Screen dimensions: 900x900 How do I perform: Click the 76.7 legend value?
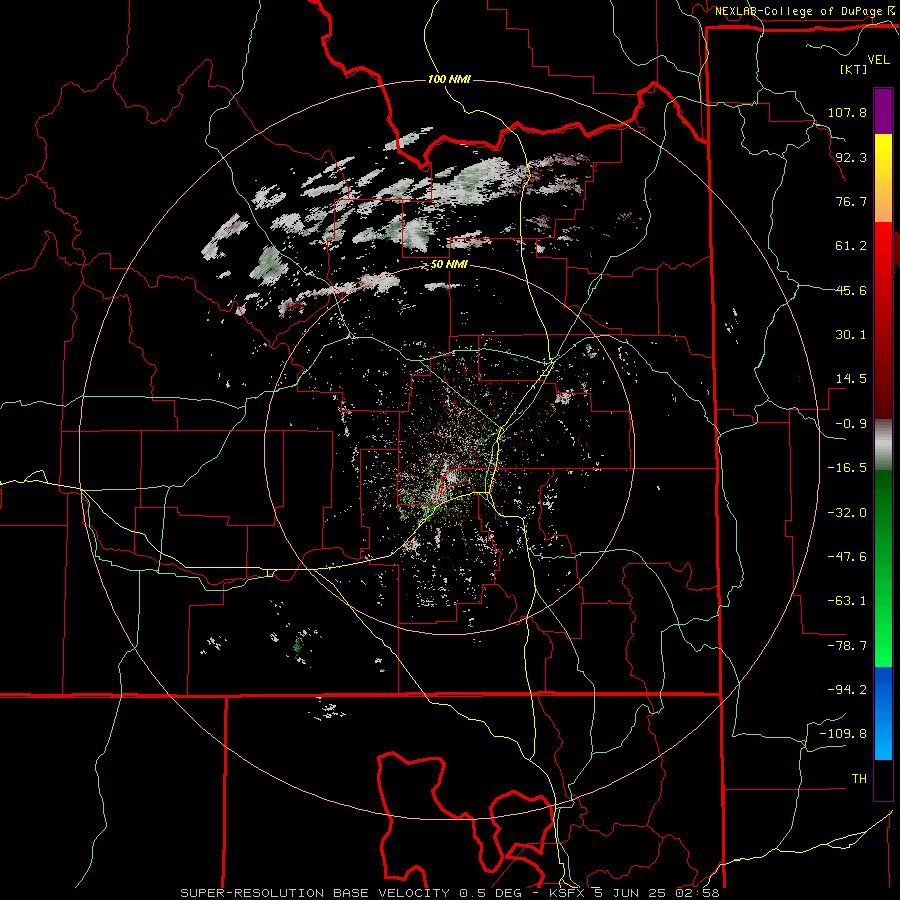[x=851, y=201]
